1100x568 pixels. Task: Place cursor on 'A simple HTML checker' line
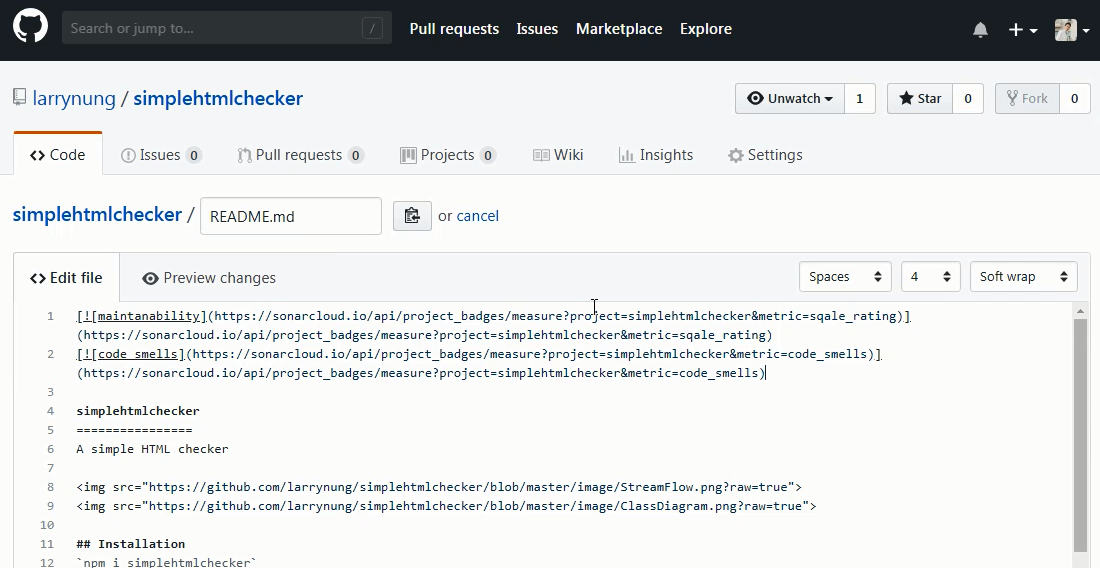click(x=152, y=449)
